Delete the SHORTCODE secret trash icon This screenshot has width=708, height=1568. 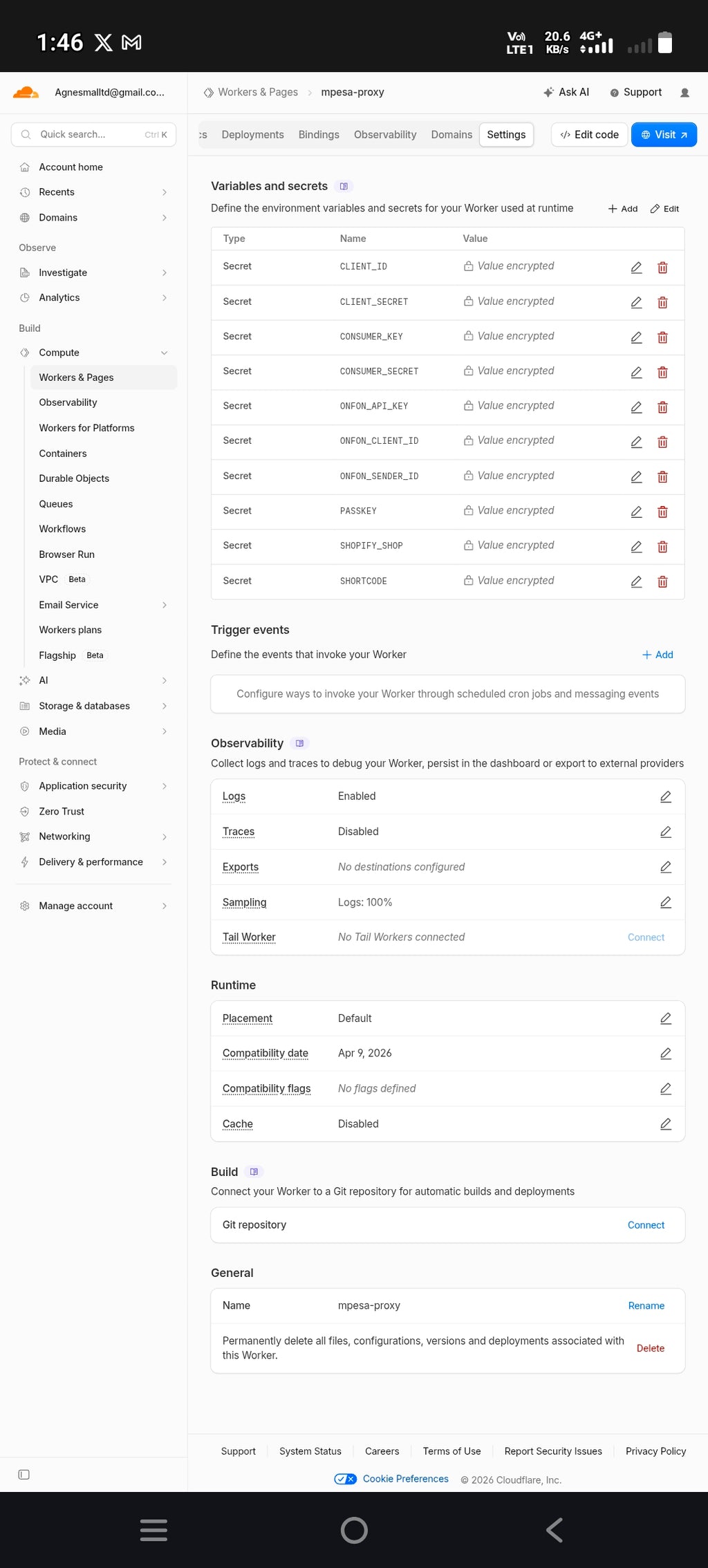point(662,581)
